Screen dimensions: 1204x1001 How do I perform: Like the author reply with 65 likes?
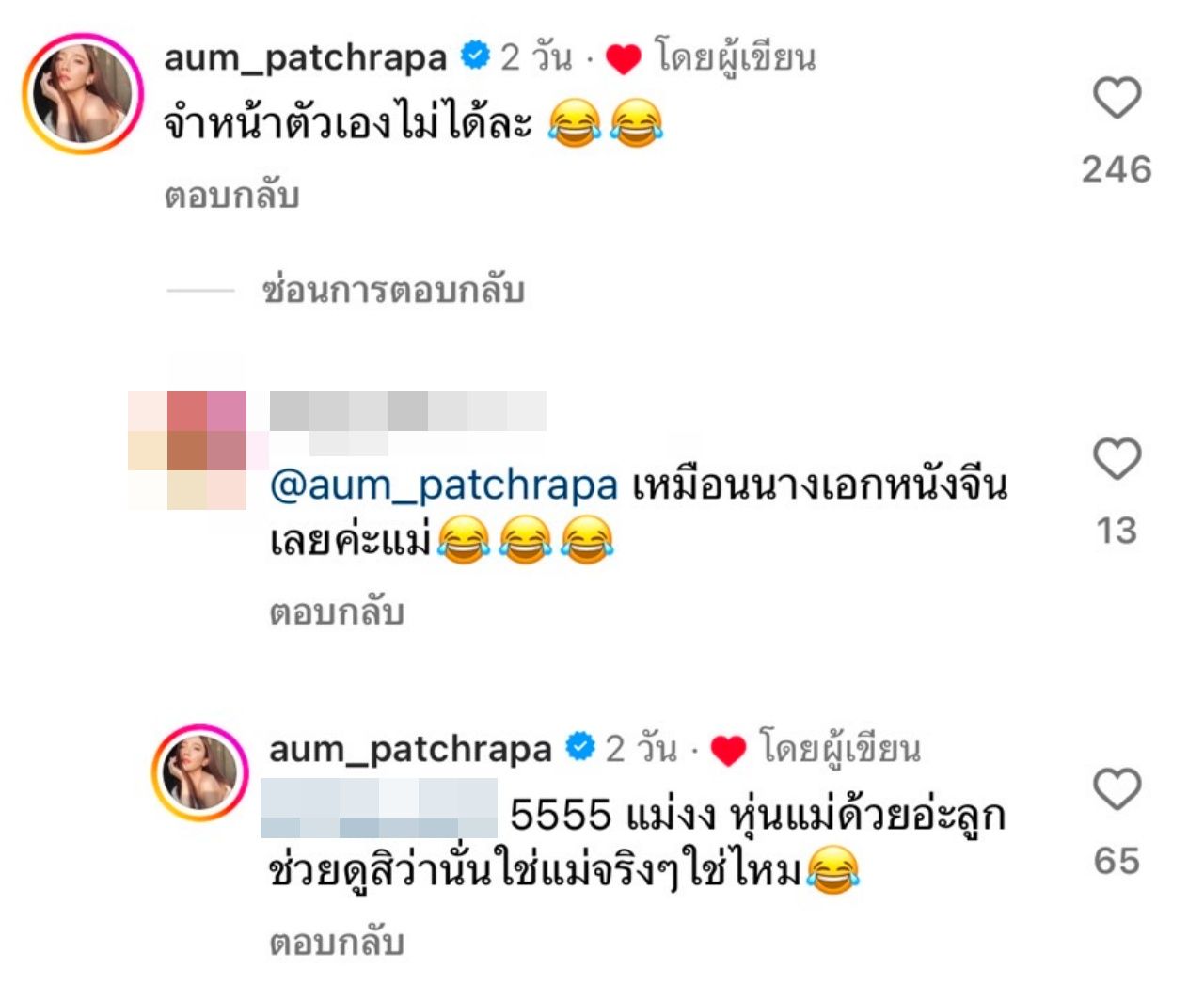point(1117,789)
